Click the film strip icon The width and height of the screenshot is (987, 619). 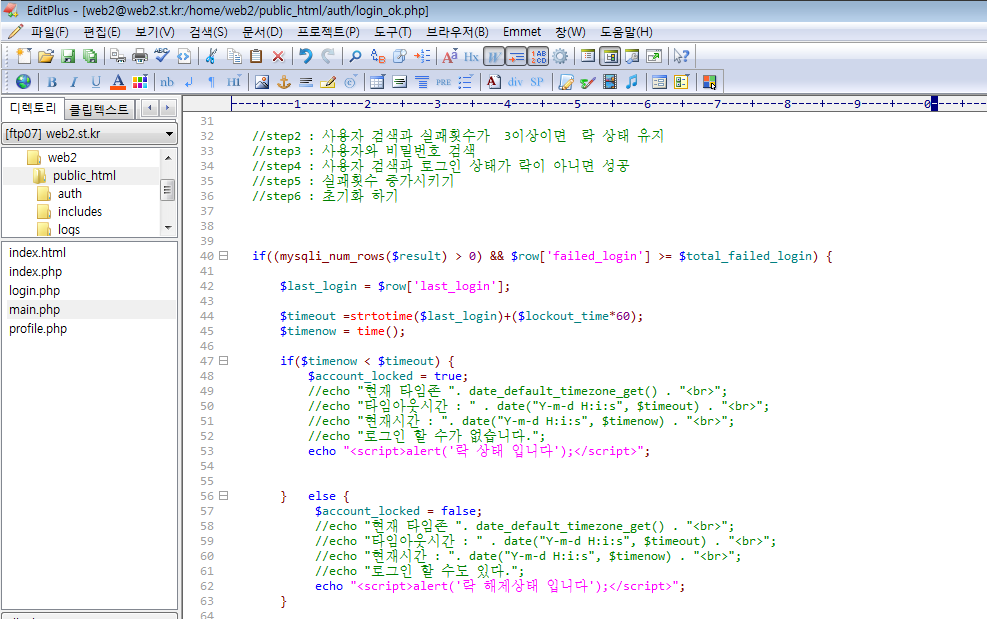coord(610,82)
